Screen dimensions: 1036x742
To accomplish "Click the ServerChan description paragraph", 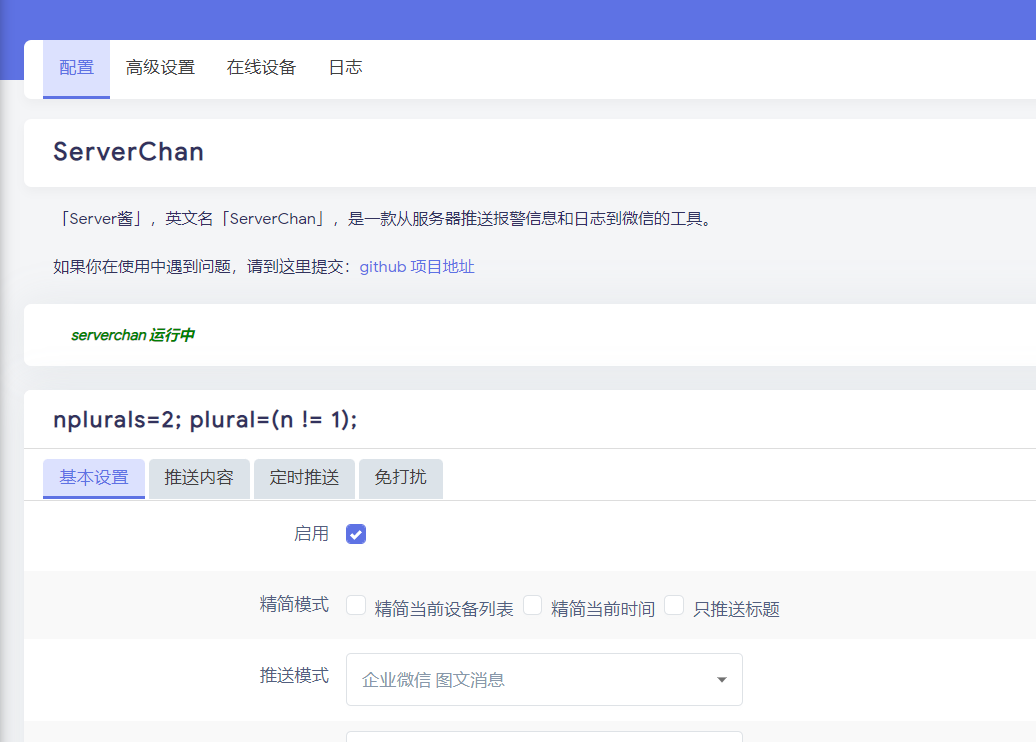I will 386,219.
